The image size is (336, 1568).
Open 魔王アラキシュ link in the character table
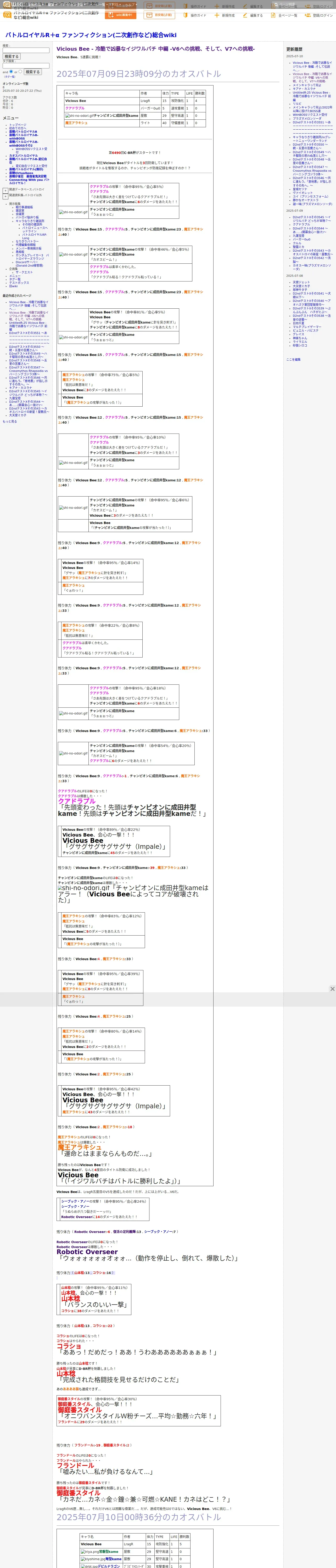[76, 123]
